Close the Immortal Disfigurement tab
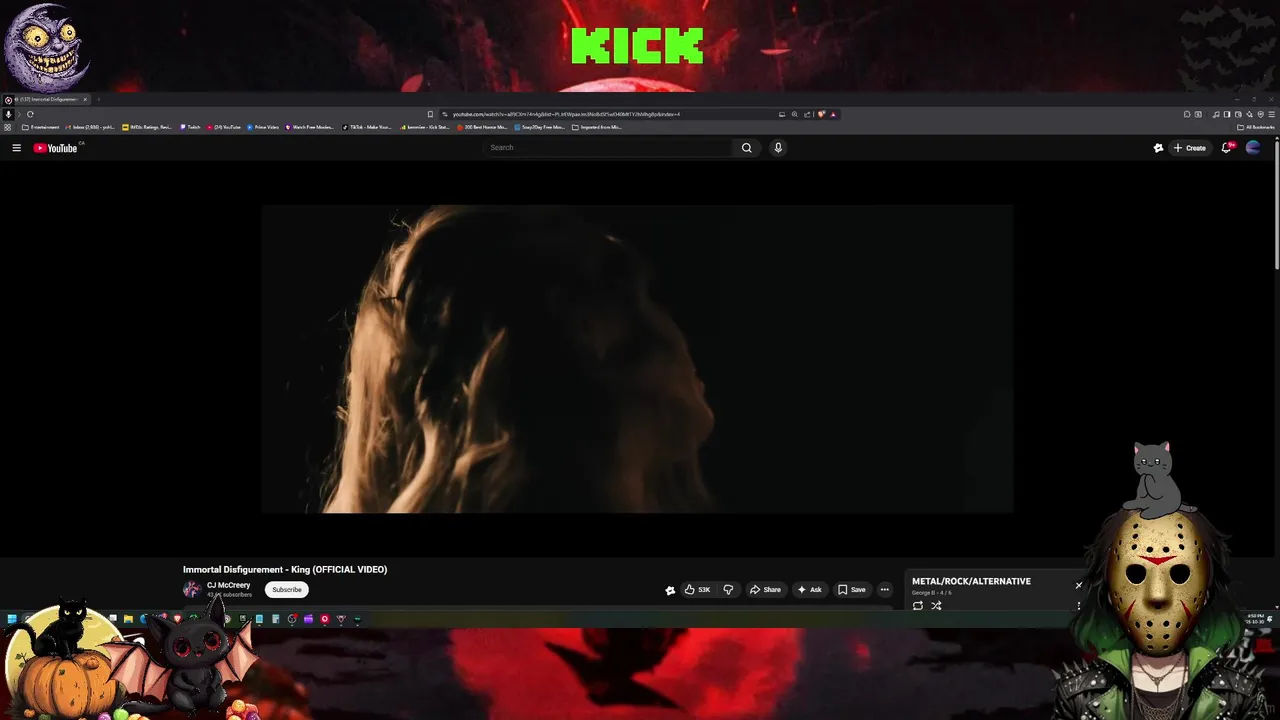Screen dimensions: 1280x720 click(x=85, y=100)
